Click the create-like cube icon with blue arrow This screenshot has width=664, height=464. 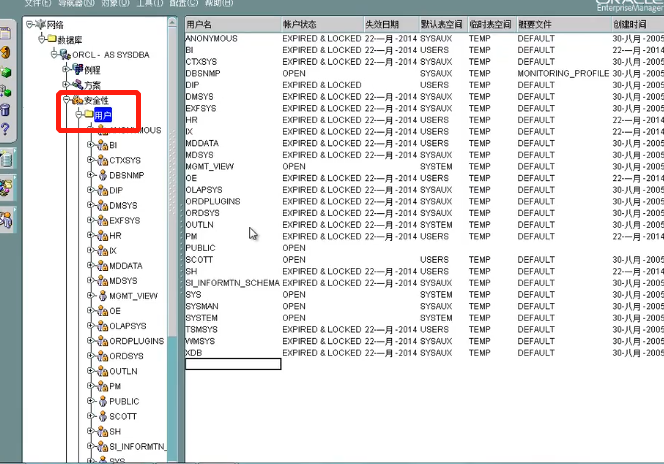pyautogui.click(x=6, y=91)
